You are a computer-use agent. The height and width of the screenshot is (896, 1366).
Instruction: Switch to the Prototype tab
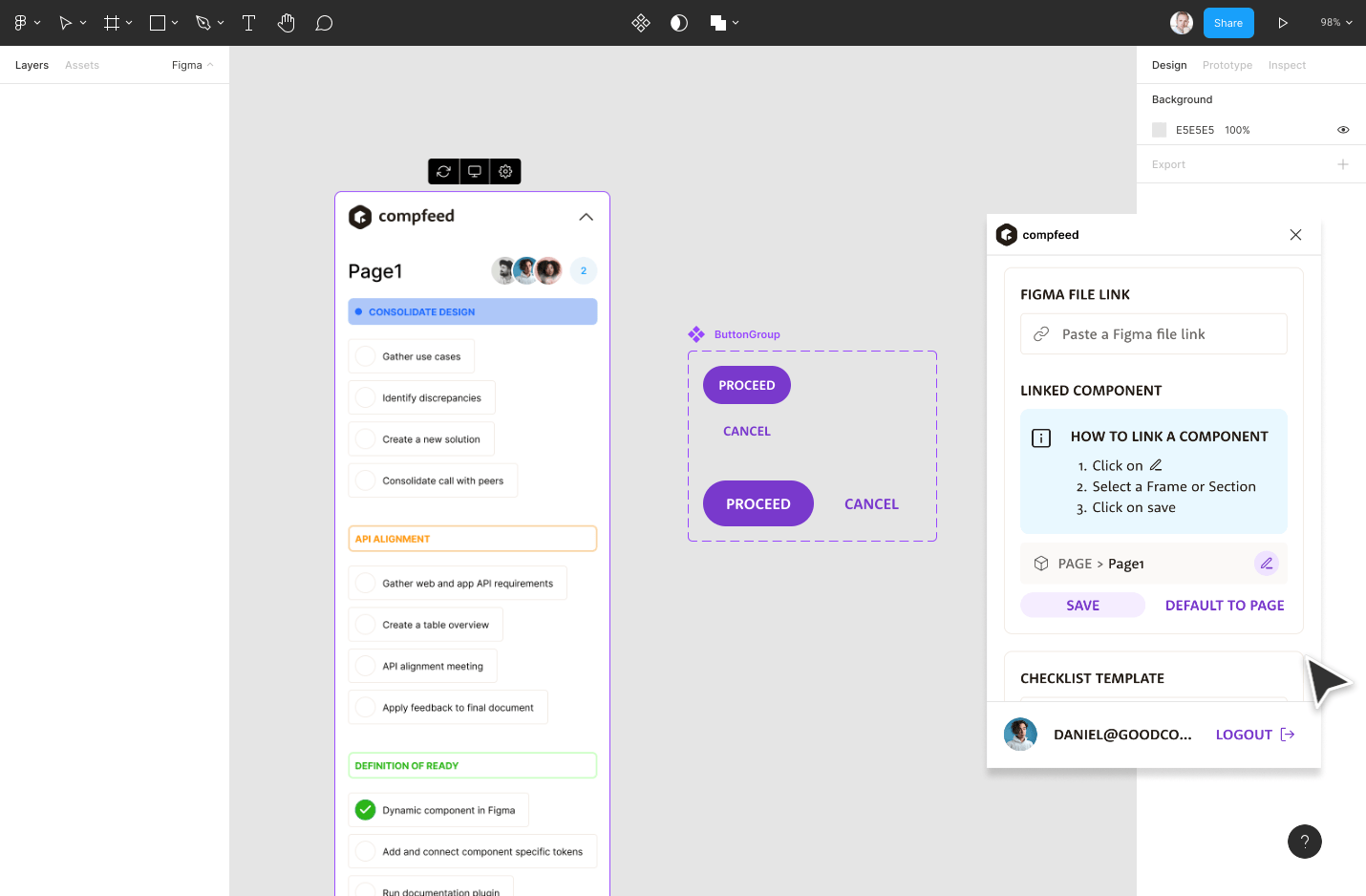pos(1227,65)
